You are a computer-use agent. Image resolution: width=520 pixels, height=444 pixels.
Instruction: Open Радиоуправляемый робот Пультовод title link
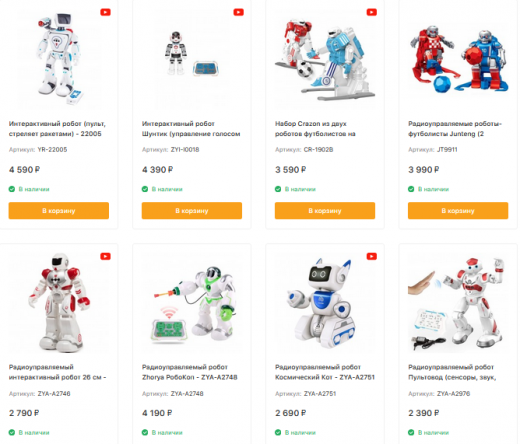coord(452,372)
